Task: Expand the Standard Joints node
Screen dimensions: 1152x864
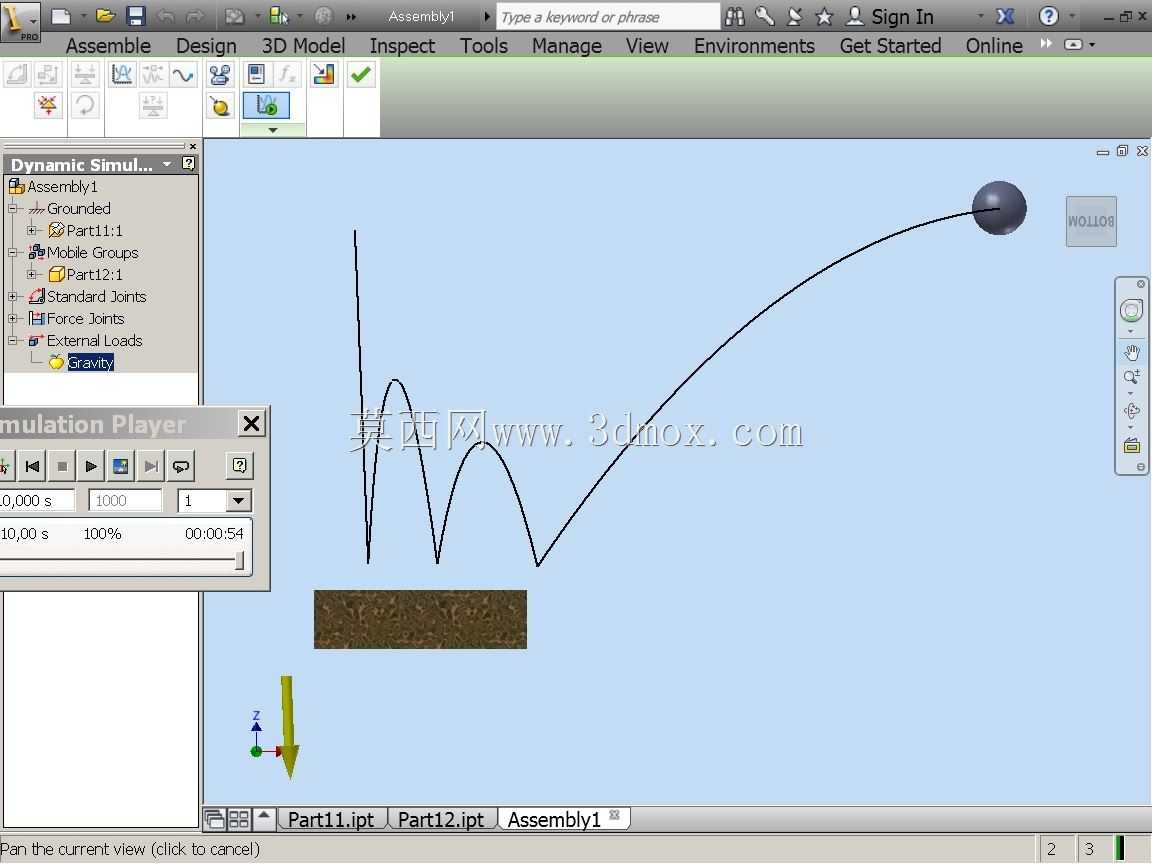Action: [12, 297]
